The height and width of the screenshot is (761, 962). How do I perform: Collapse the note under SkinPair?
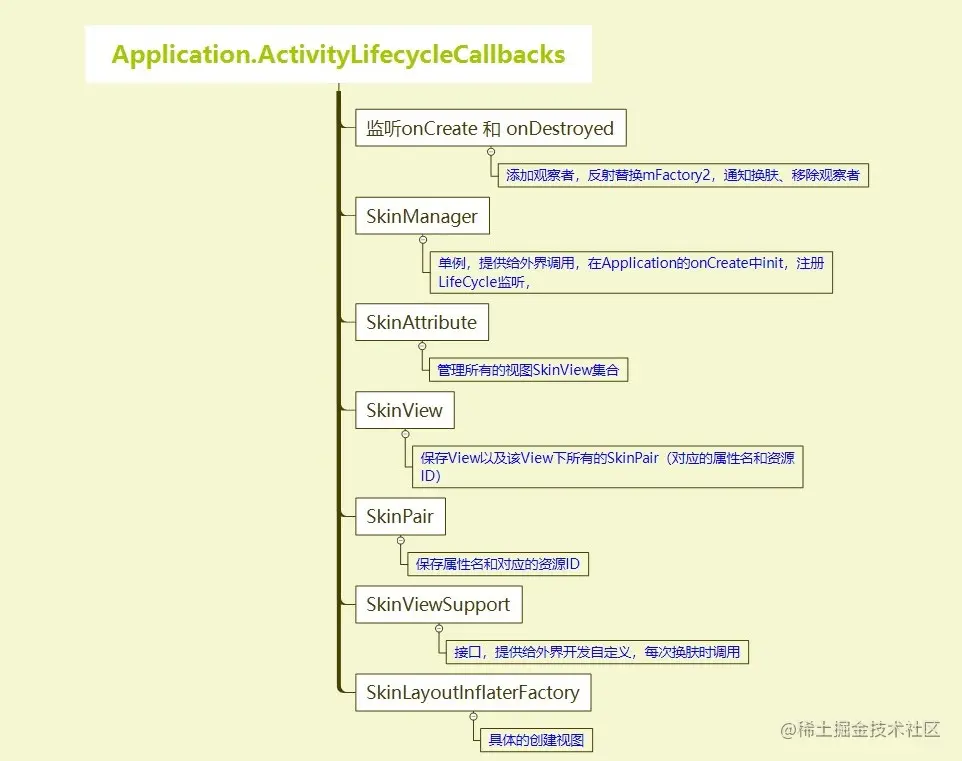(x=401, y=541)
